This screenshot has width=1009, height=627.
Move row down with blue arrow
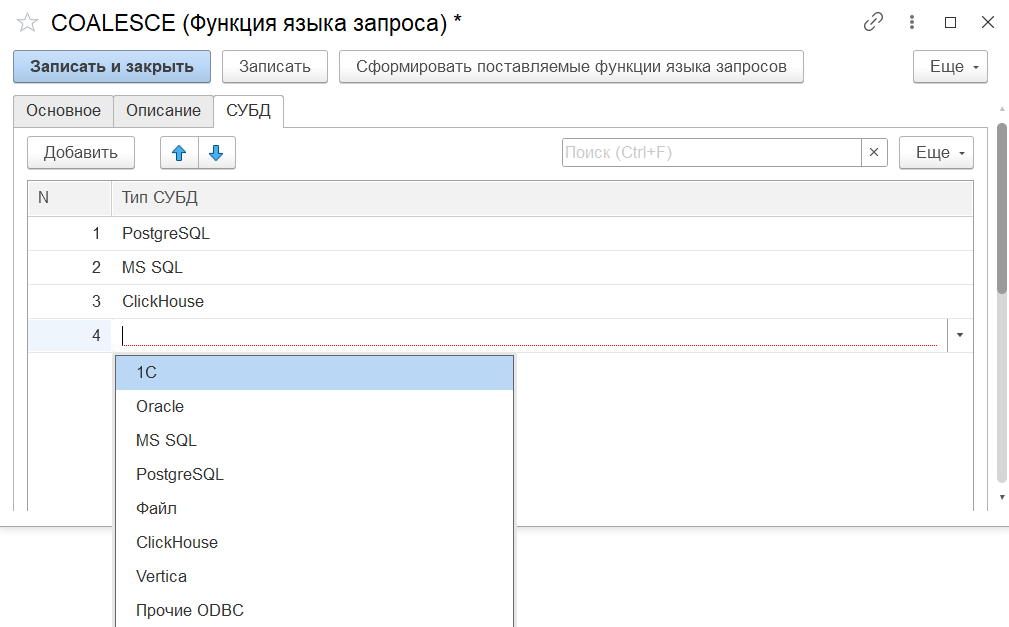point(216,153)
